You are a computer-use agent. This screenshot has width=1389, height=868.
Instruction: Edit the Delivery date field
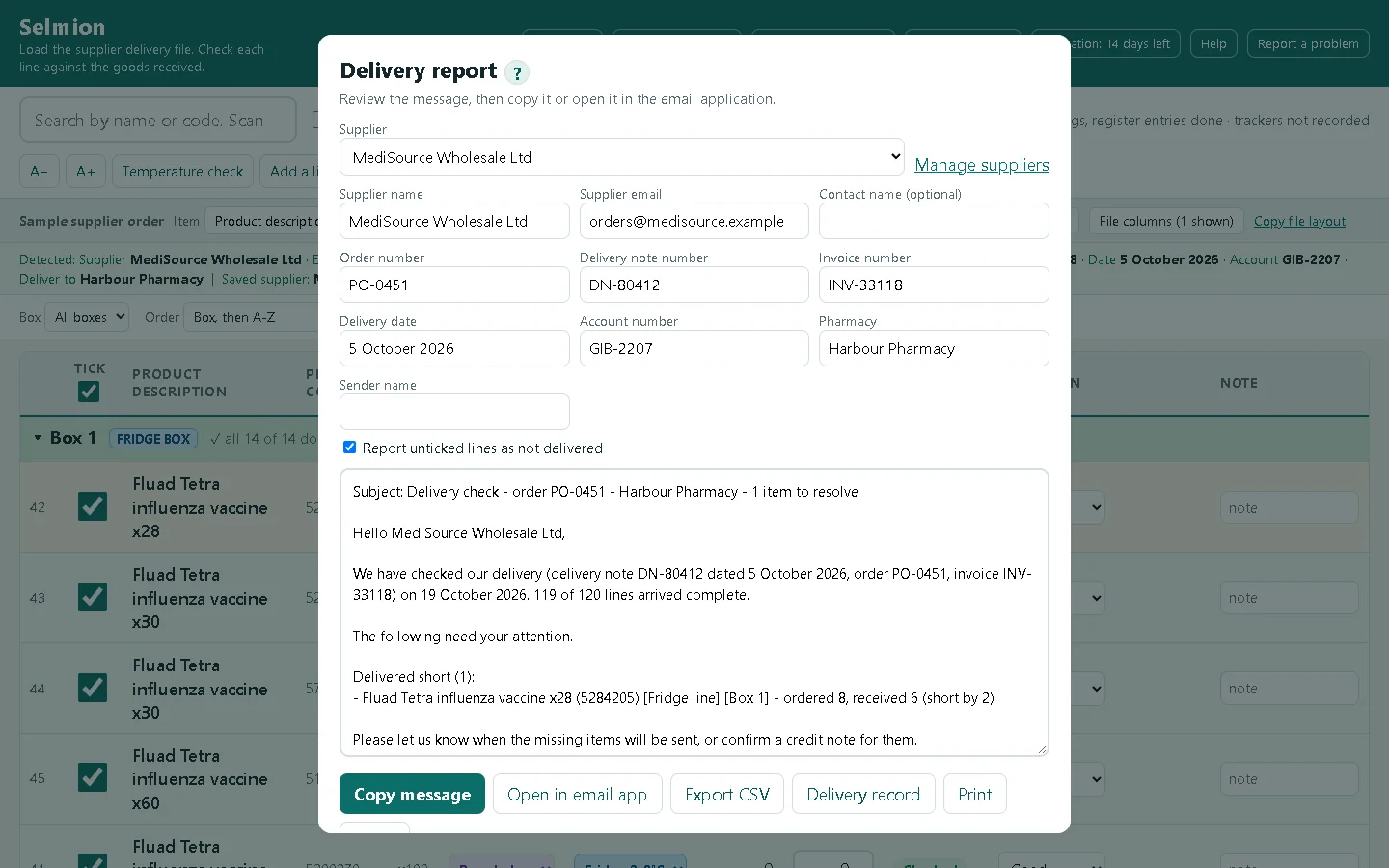click(454, 348)
